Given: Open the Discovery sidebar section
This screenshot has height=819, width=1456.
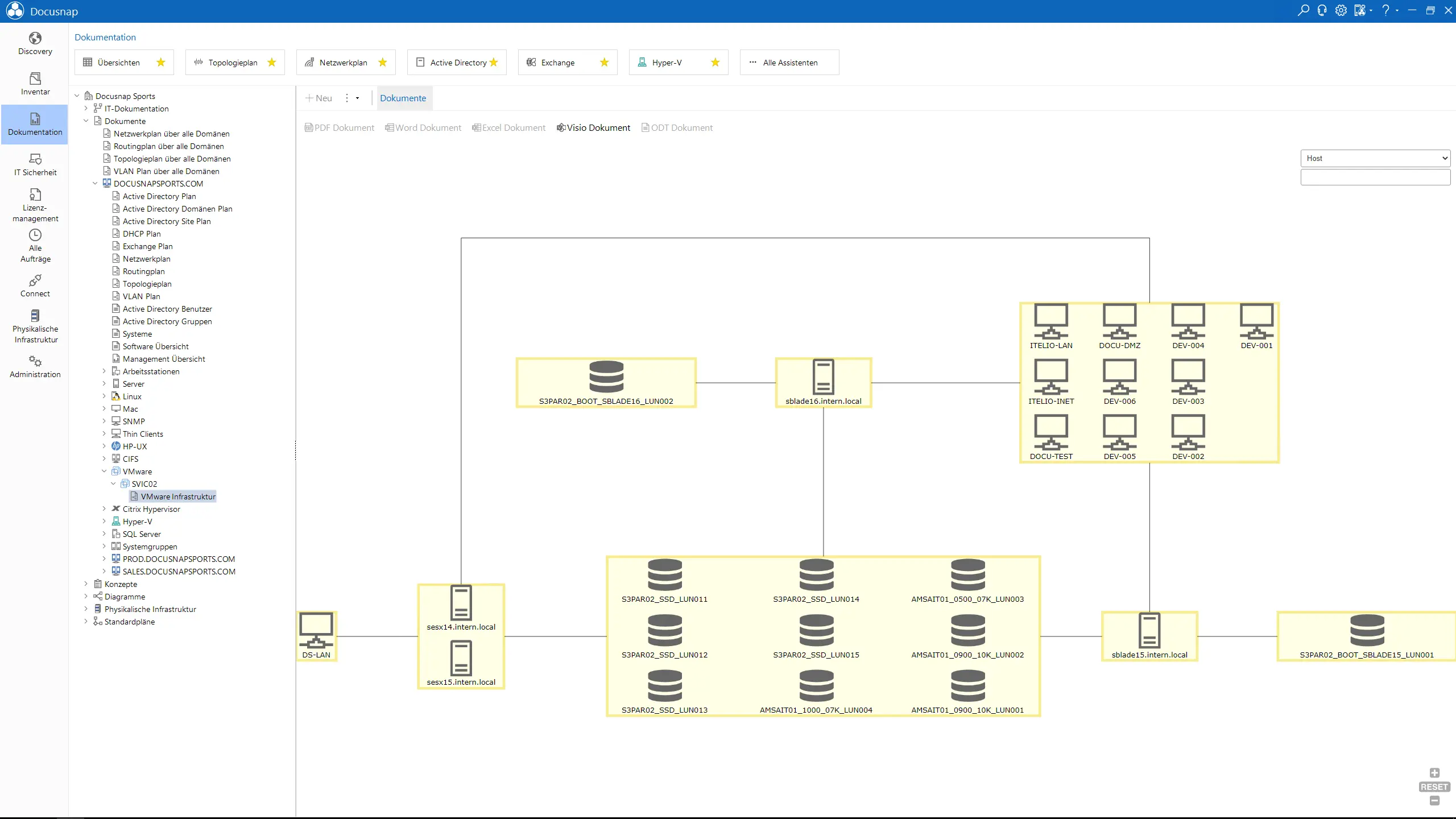Looking at the screenshot, I should pos(35,44).
